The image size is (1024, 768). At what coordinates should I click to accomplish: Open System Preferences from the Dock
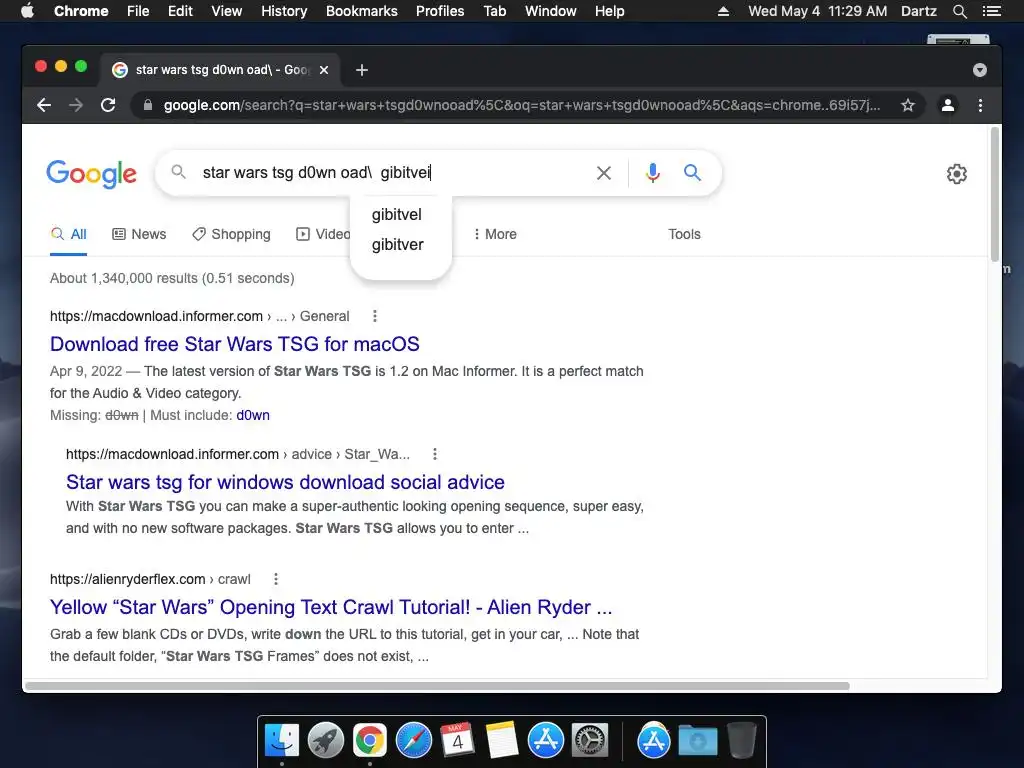tap(590, 741)
